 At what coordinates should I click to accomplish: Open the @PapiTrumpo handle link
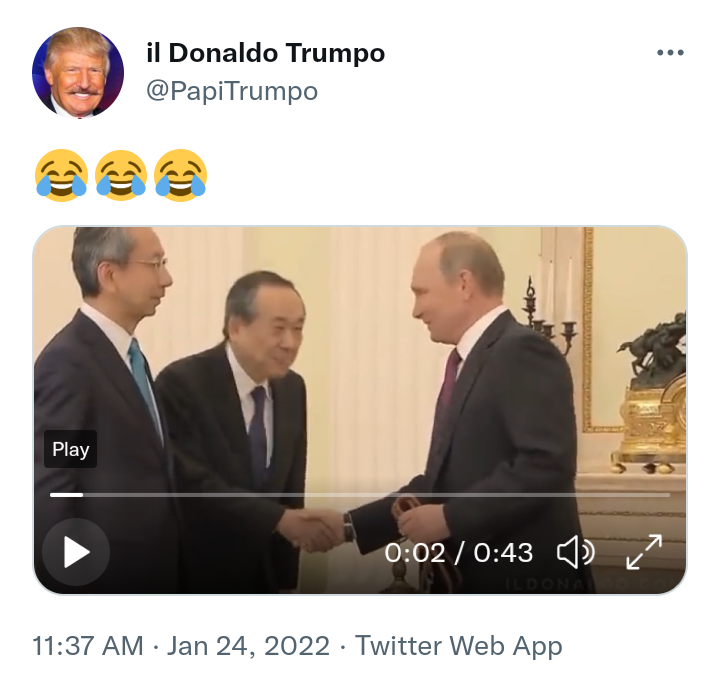pyautogui.click(x=232, y=91)
